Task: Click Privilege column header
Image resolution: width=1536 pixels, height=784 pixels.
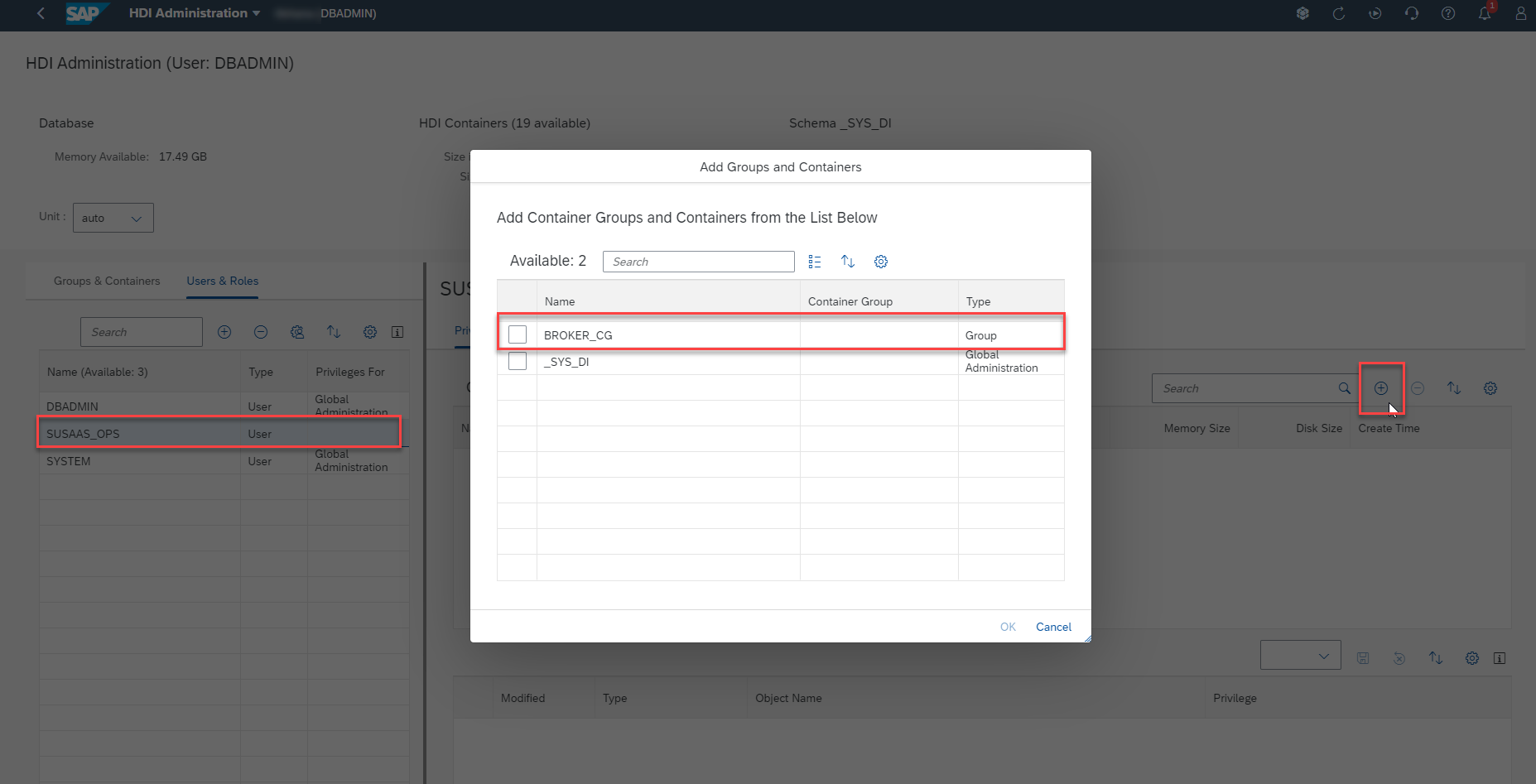Action: coord(1235,698)
